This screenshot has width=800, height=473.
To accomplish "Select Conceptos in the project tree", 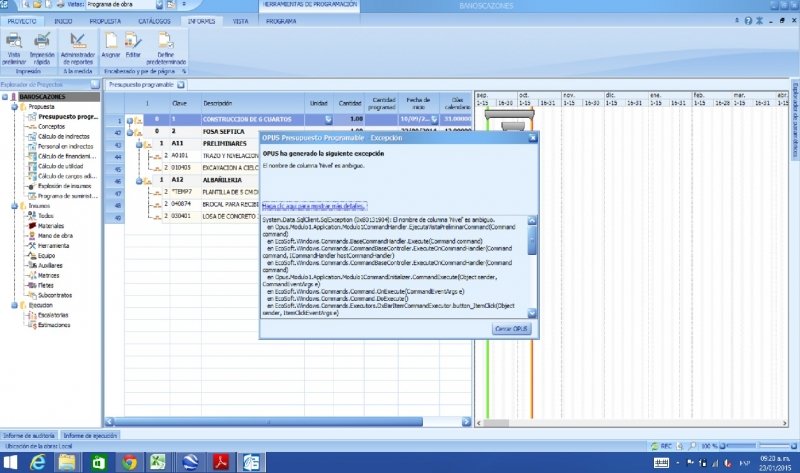I will (x=52, y=126).
